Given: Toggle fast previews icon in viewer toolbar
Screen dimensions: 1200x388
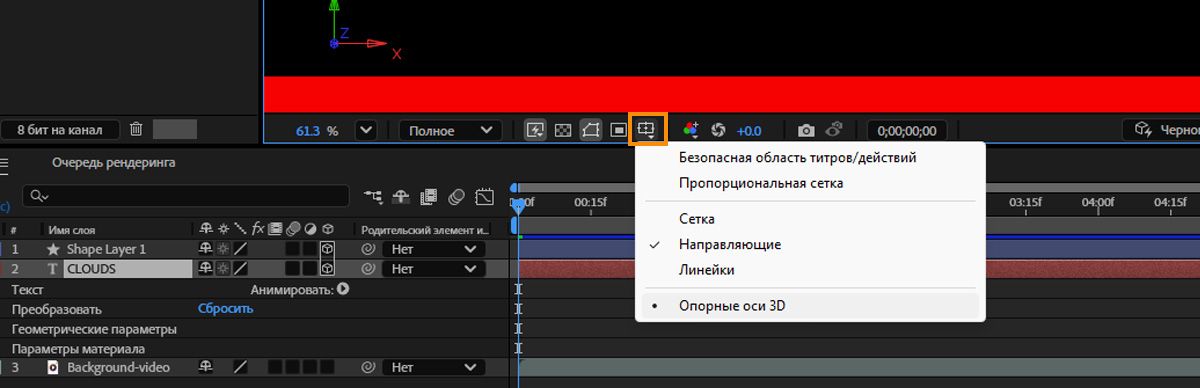Looking at the screenshot, I should click(x=536, y=130).
